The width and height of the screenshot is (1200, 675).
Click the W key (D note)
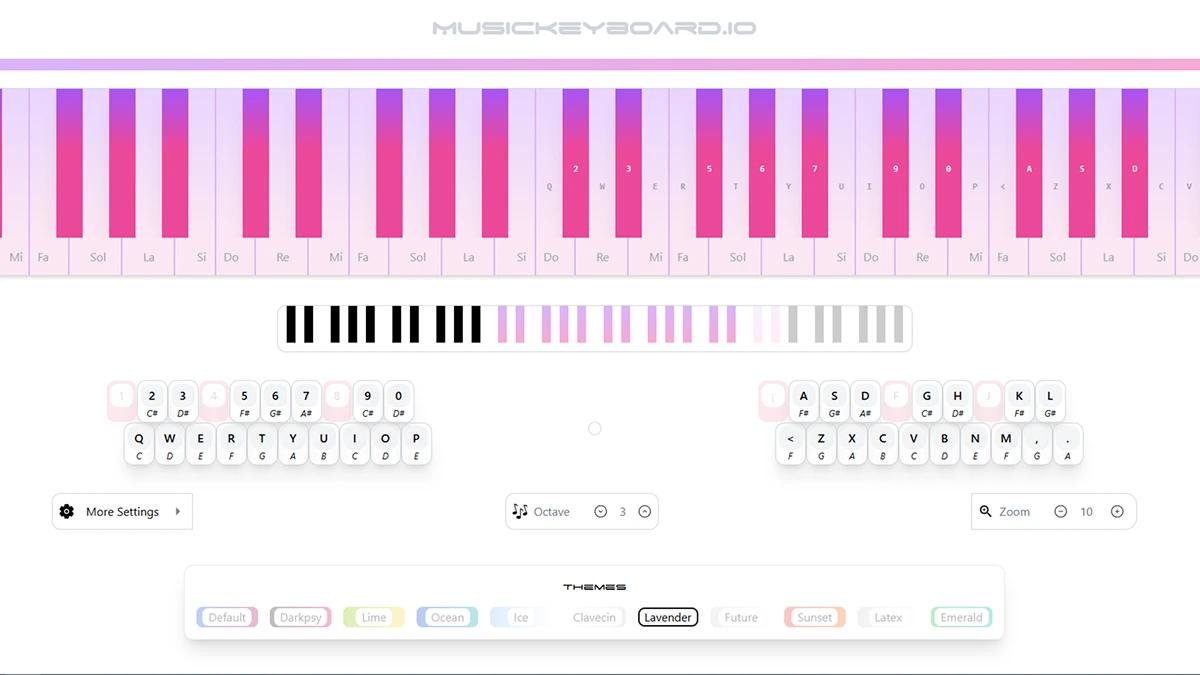(170, 444)
